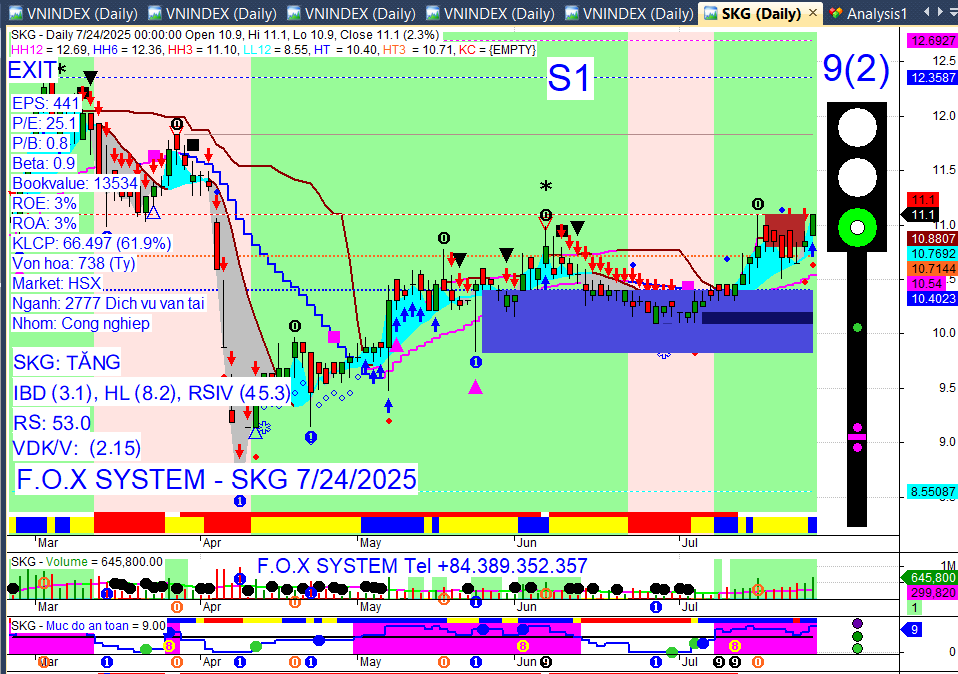Click the magenta 299,820 volume label

[932, 593]
